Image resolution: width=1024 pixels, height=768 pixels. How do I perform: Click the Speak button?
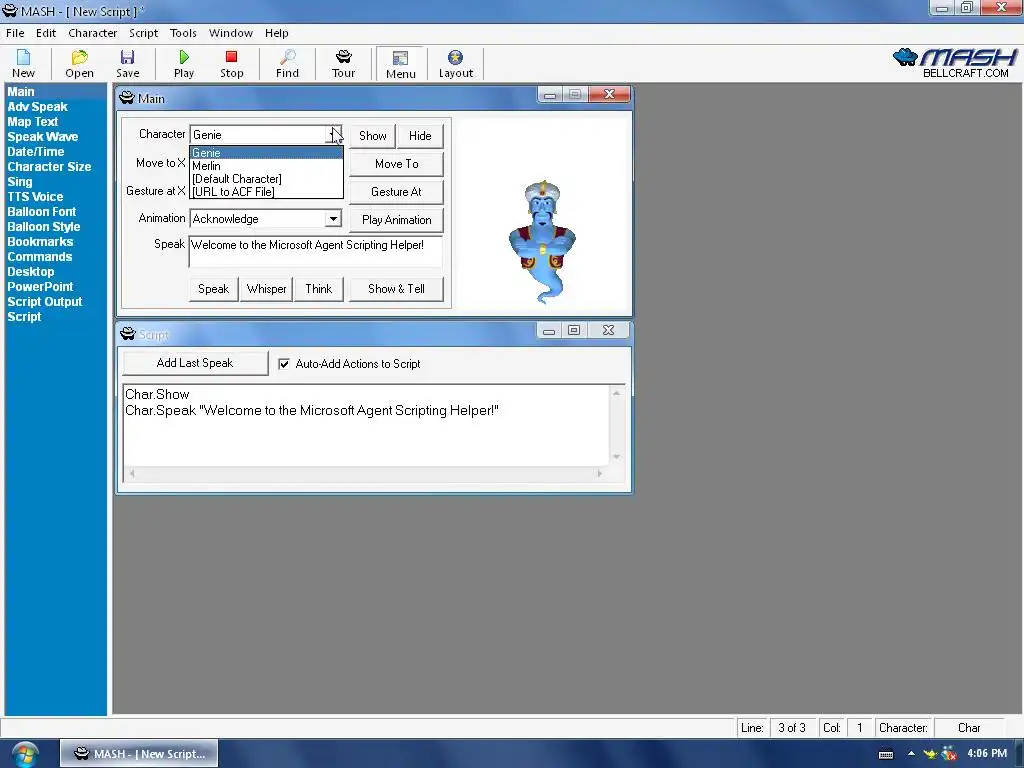214,289
